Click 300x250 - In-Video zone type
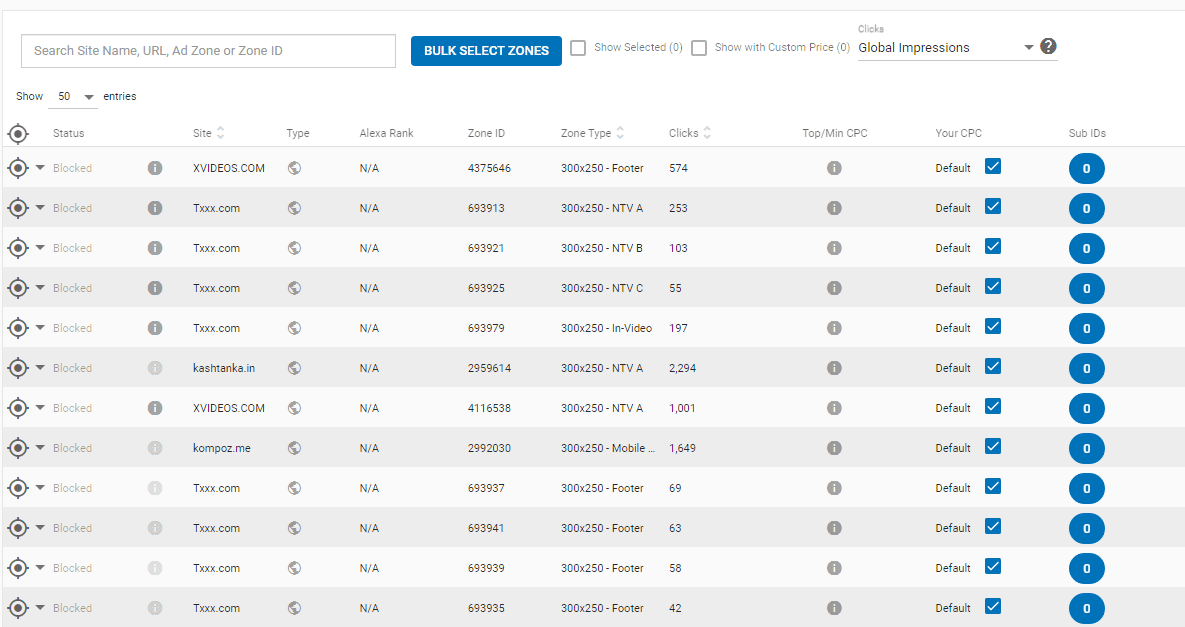The height and width of the screenshot is (627, 1185). 606,328
